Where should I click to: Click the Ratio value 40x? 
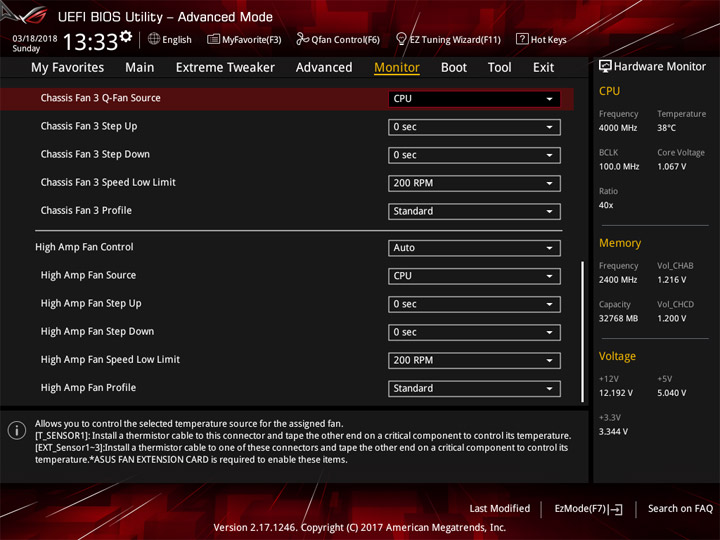tap(606, 205)
